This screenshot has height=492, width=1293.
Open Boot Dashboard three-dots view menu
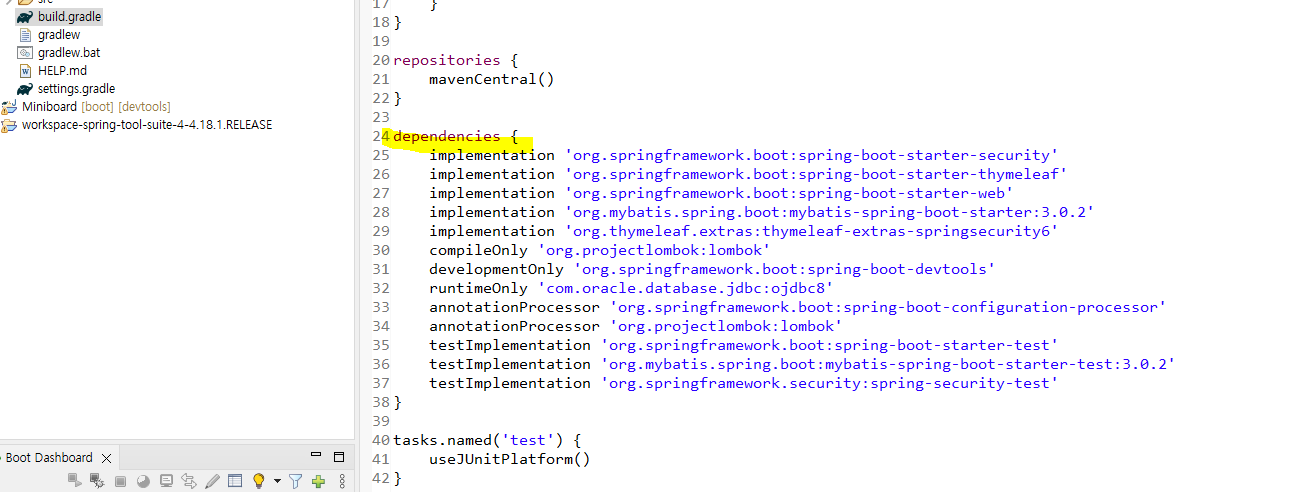(x=342, y=481)
